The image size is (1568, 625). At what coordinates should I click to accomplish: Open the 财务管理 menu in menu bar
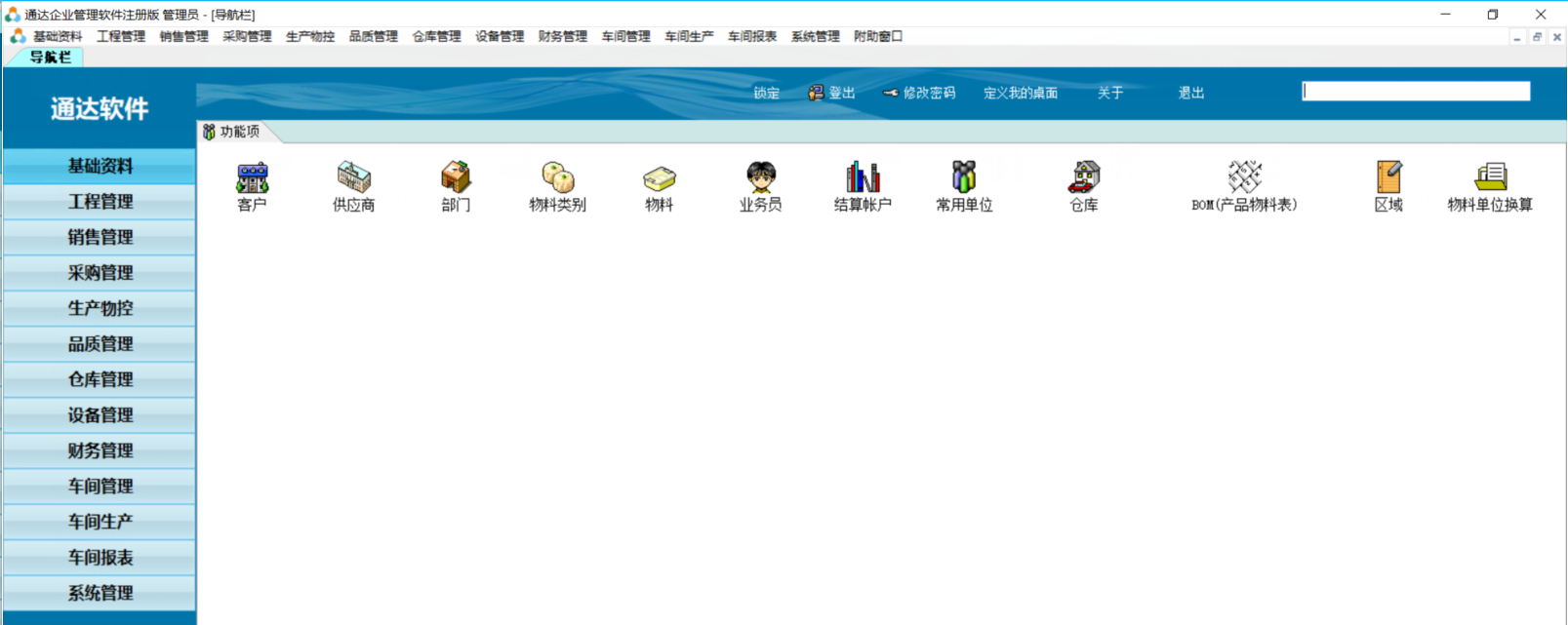coord(563,36)
